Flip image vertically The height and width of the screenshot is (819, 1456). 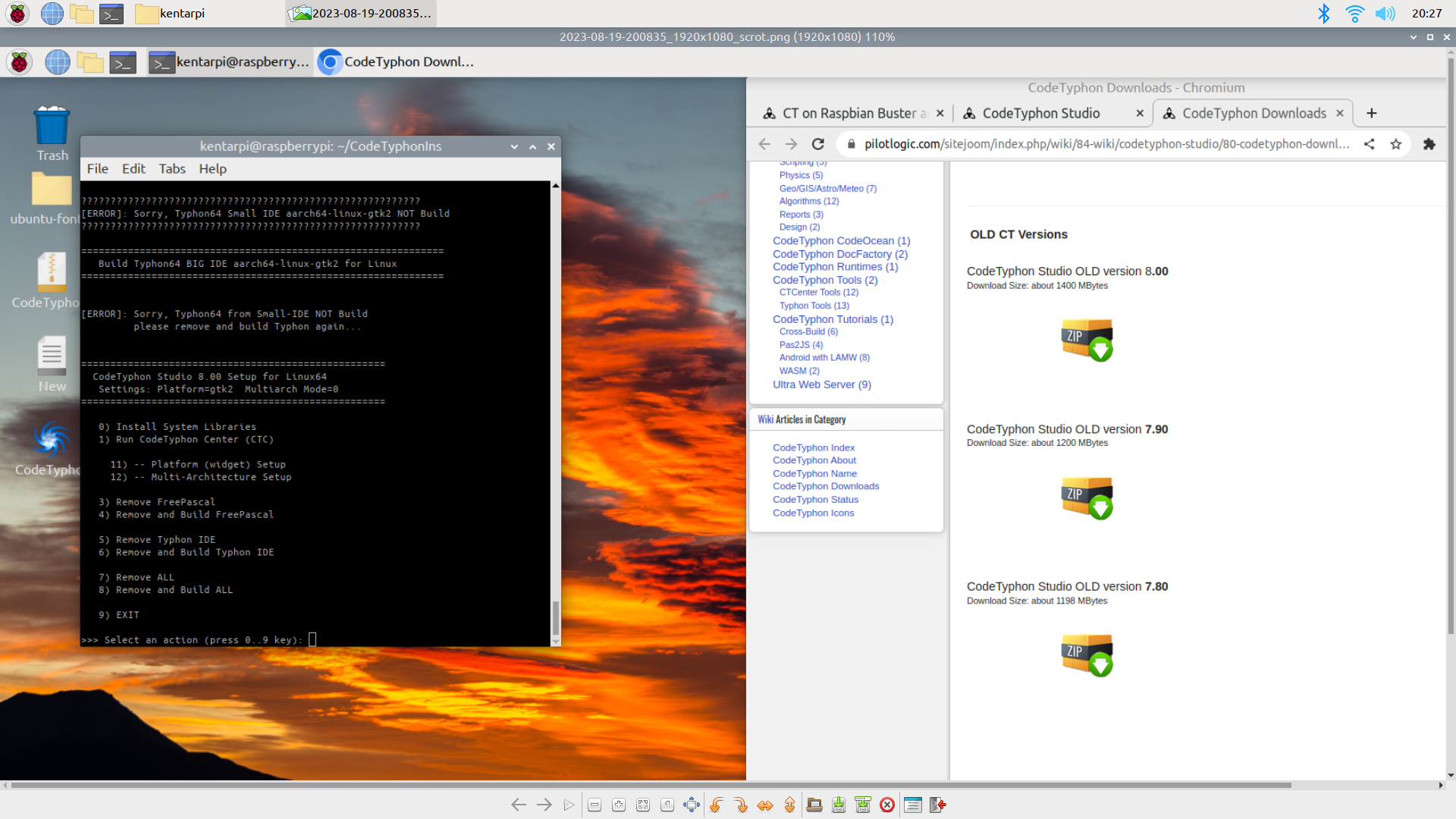[789, 805]
